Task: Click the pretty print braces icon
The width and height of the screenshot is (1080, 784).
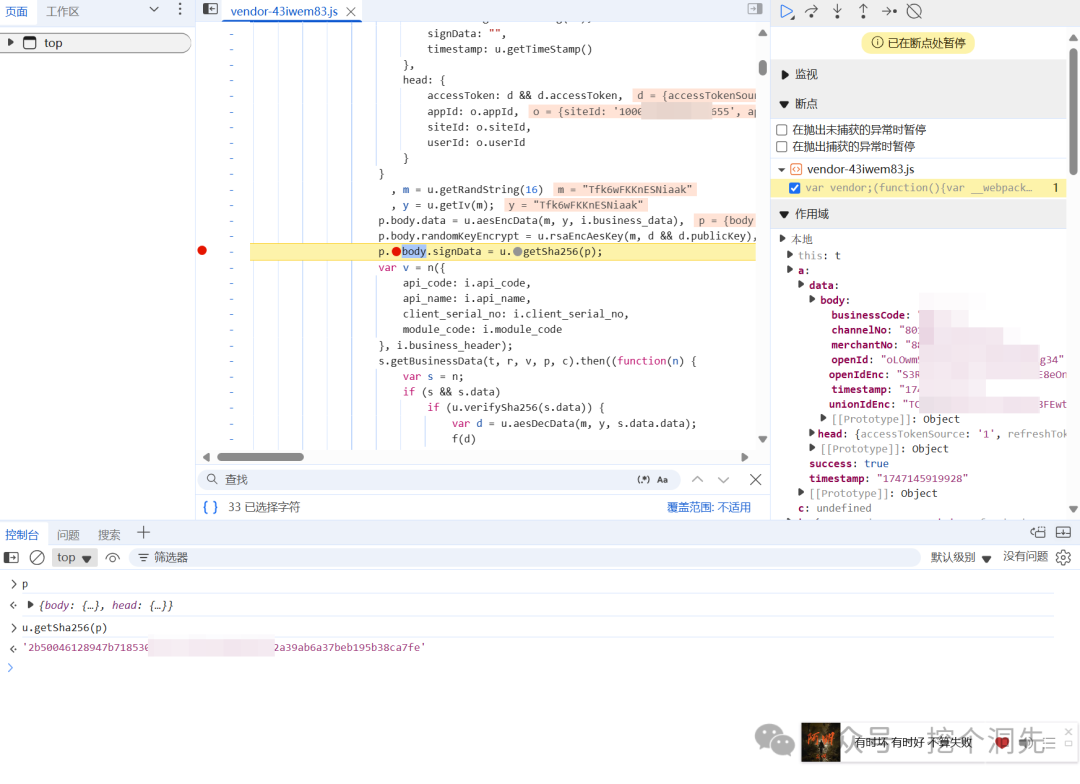Action: (x=210, y=507)
